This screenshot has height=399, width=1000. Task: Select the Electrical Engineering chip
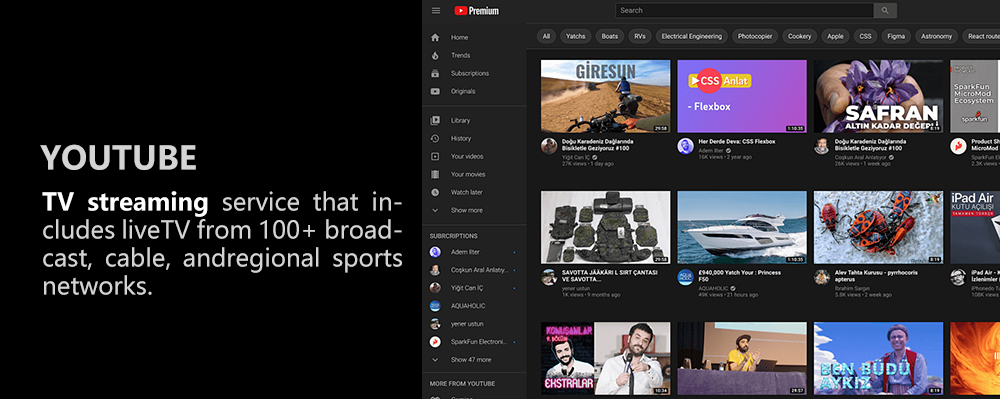click(x=691, y=36)
